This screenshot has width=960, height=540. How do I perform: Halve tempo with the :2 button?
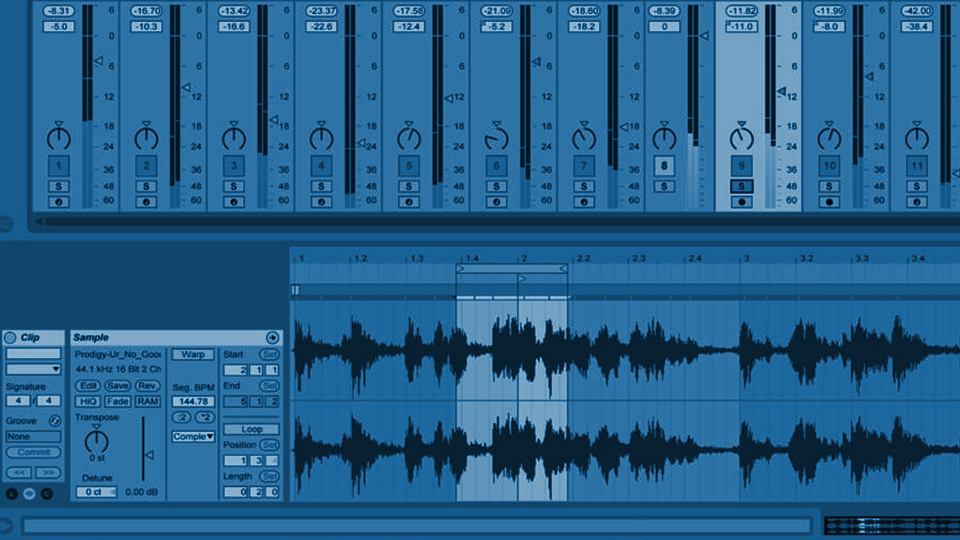click(x=181, y=417)
